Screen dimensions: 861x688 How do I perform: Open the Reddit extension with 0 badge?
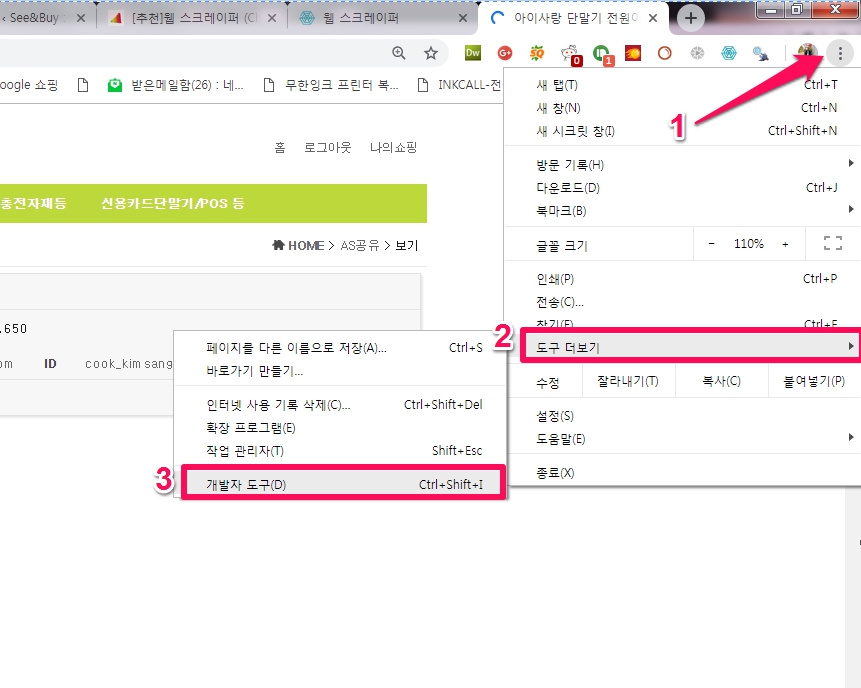point(569,54)
